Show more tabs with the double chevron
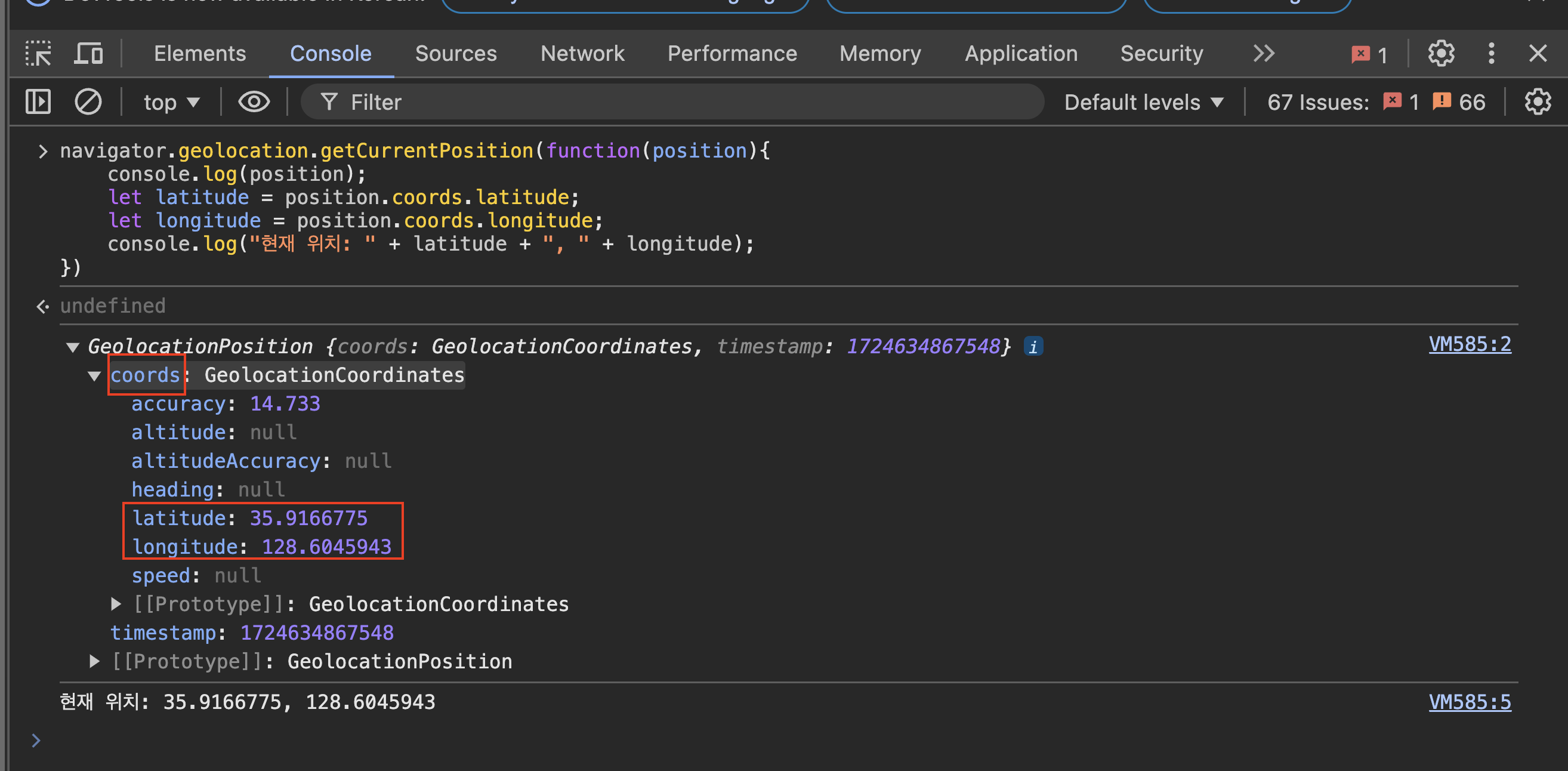The width and height of the screenshot is (1568, 771). click(1264, 54)
